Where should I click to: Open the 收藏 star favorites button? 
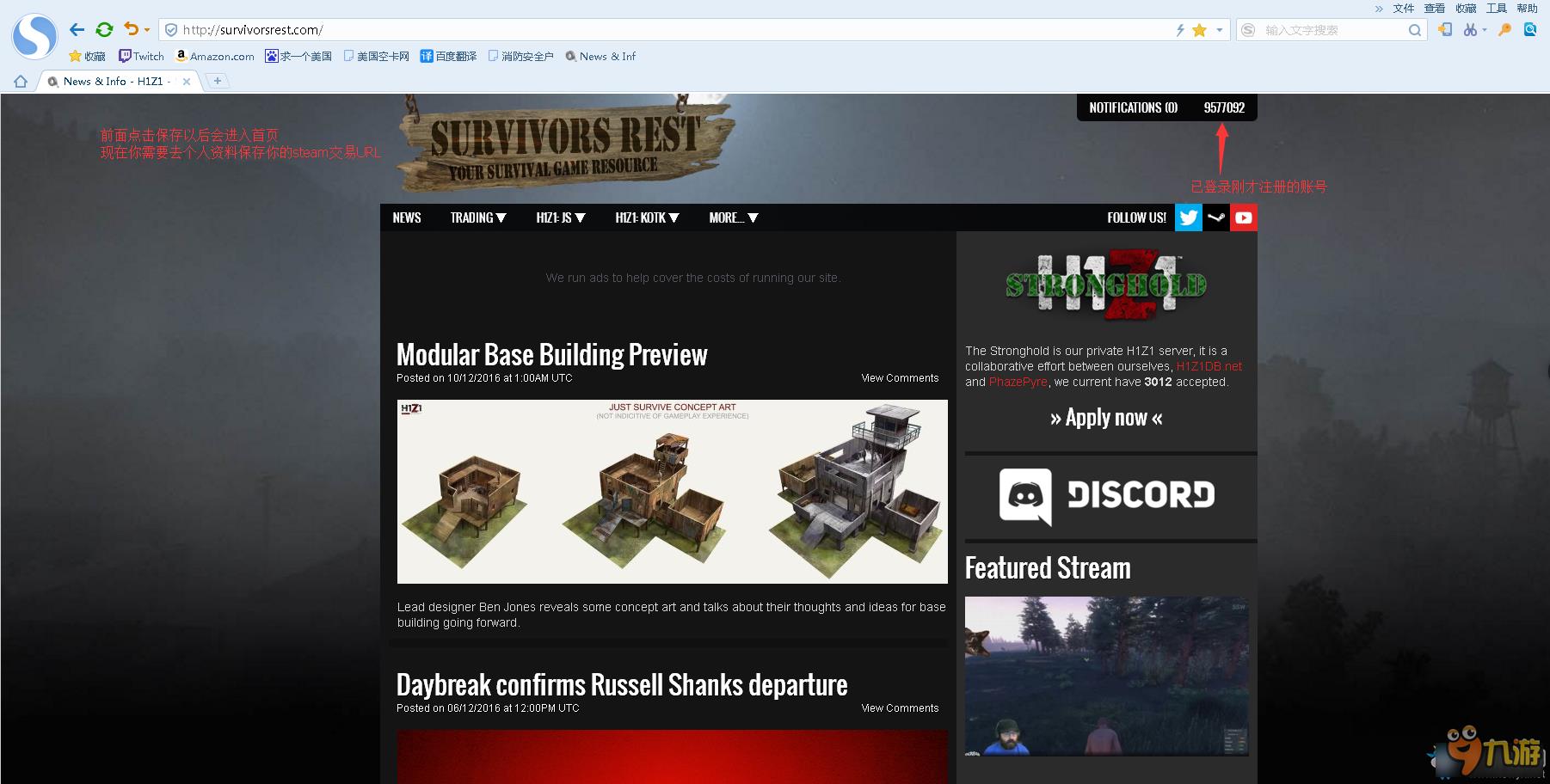tap(87, 56)
